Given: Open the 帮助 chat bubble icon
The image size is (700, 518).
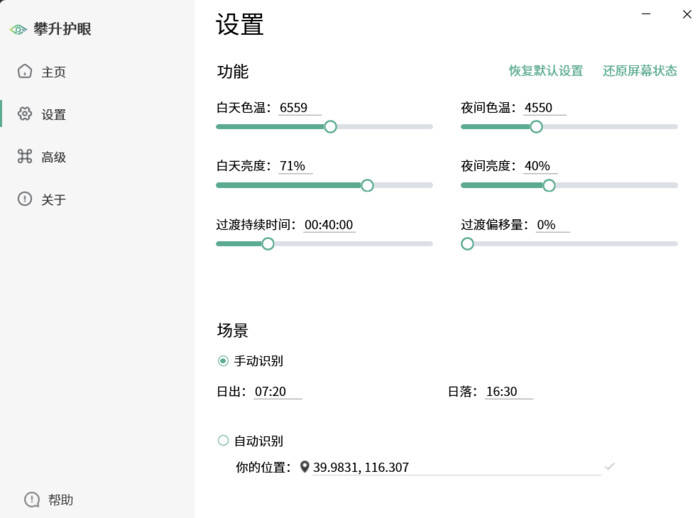Looking at the screenshot, I should click(x=32, y=500).
